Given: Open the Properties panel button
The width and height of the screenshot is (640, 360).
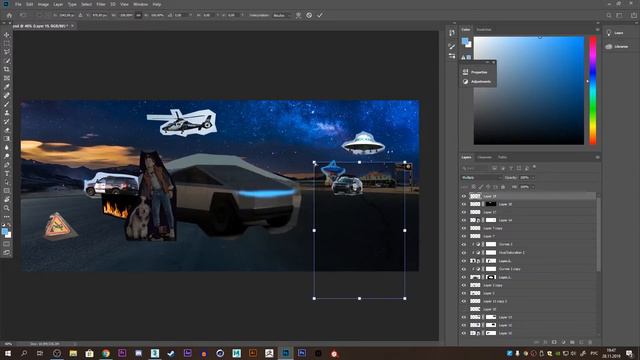Looking at the screenshot, I should pyautogui.click(x=476, y=72).
